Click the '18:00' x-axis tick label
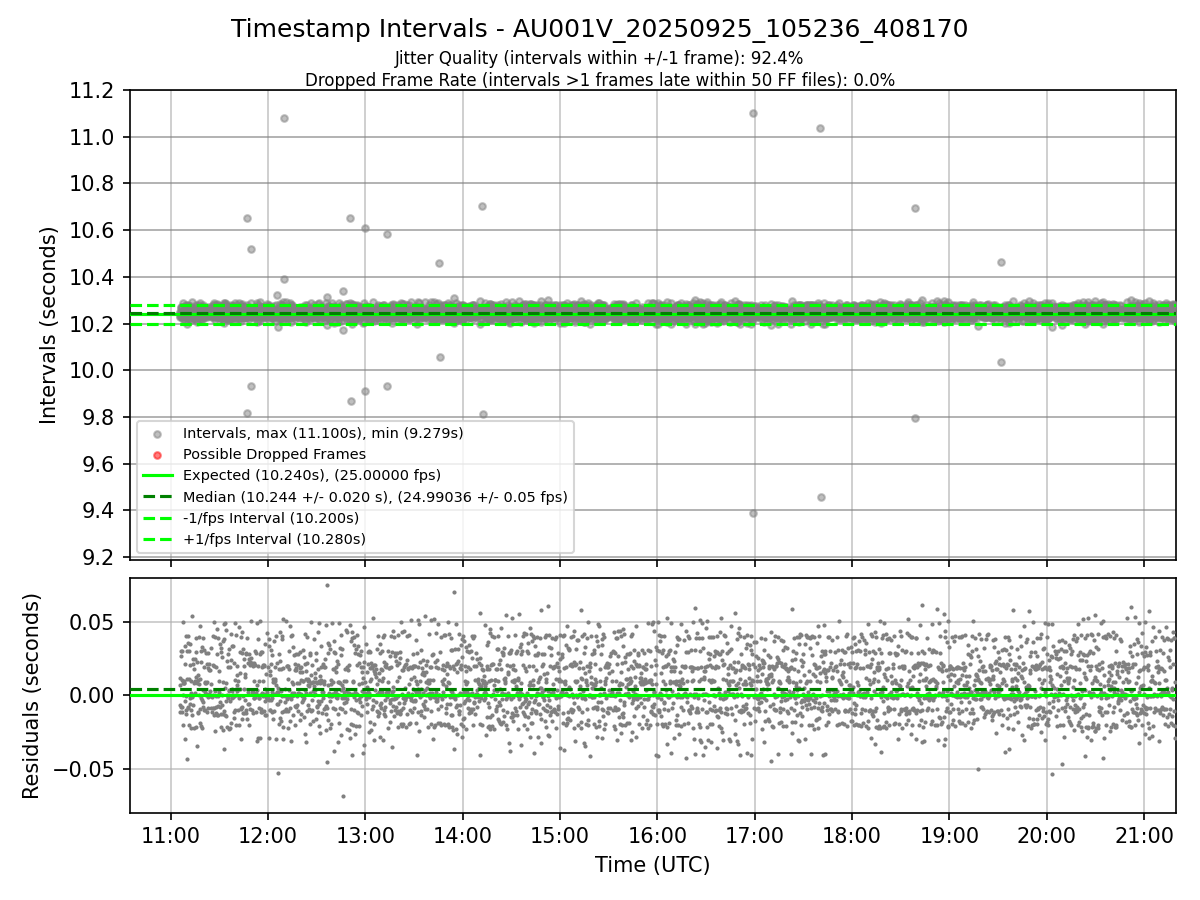This screenshot has width=1200, height=900. coord(851,834)
